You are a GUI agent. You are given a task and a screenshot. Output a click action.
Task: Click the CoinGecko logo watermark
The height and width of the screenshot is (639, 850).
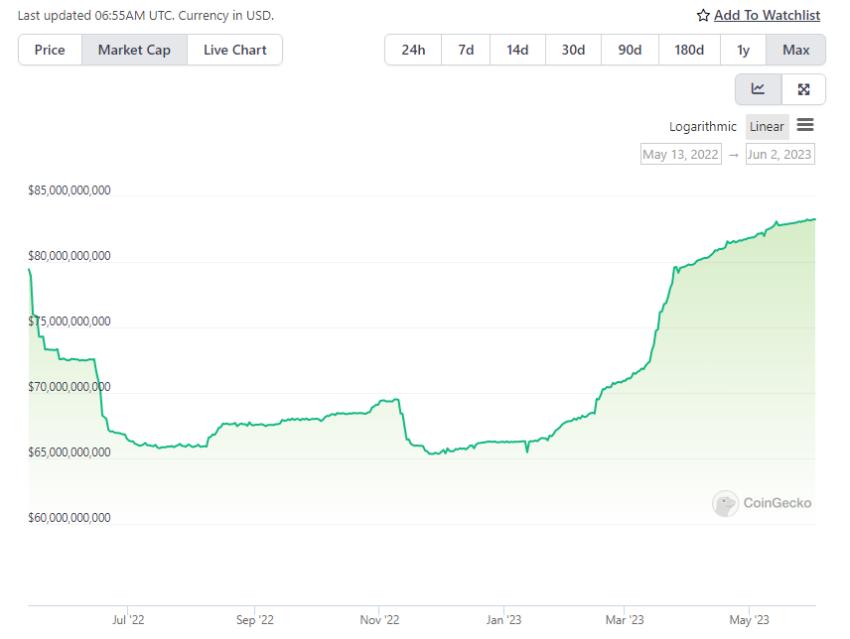(x=762, y=503)
